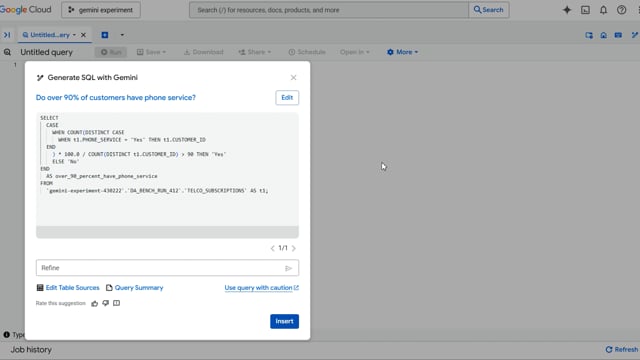Close the Untitled query tab

83,35
